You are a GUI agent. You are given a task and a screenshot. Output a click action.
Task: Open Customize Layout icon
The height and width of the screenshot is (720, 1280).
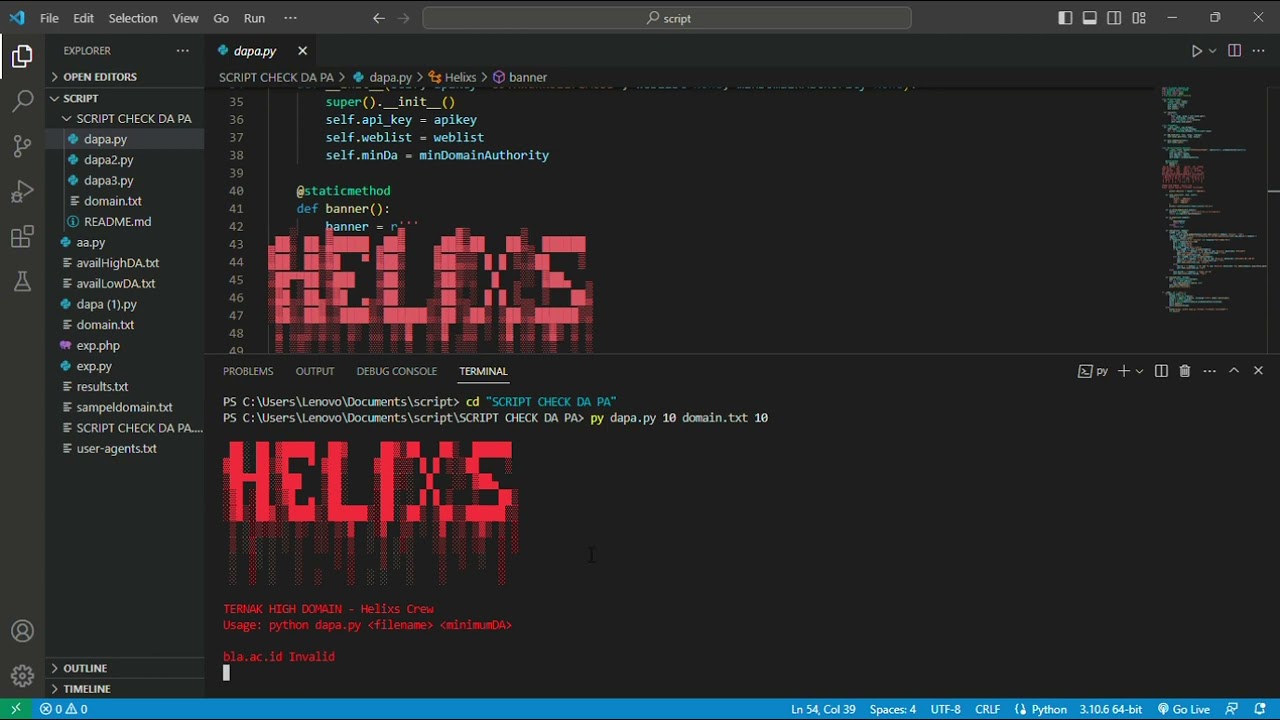point(1139,18)
